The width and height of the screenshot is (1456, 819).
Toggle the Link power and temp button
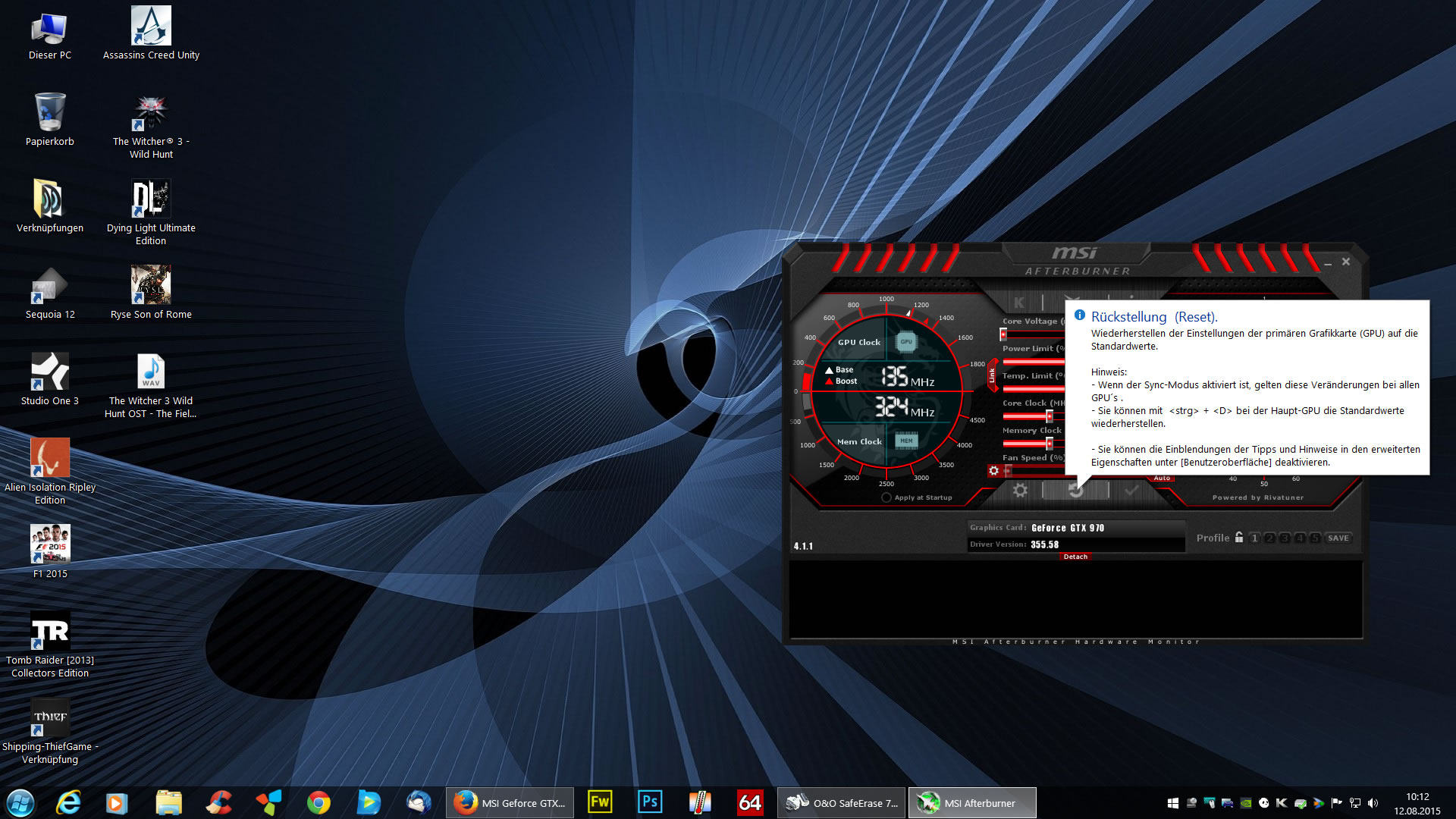[992, 375]
